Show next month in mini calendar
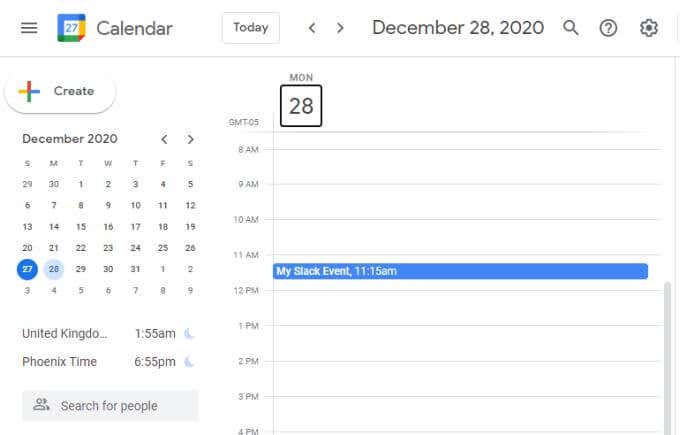Viewport: 680px width, 435px height. 190,139
